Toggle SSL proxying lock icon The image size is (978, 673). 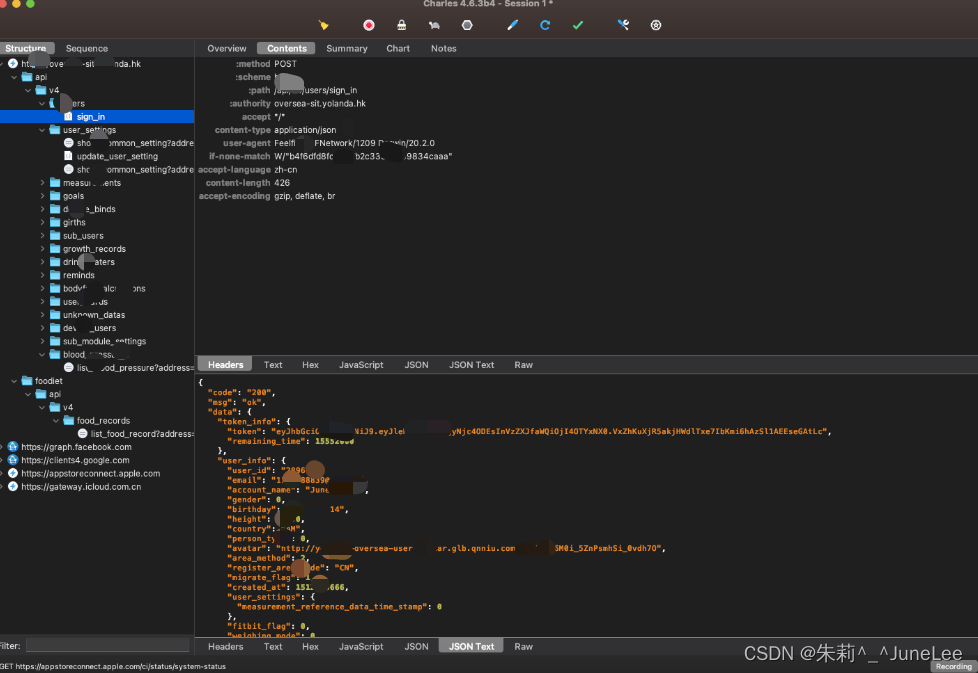coord(402,25)
